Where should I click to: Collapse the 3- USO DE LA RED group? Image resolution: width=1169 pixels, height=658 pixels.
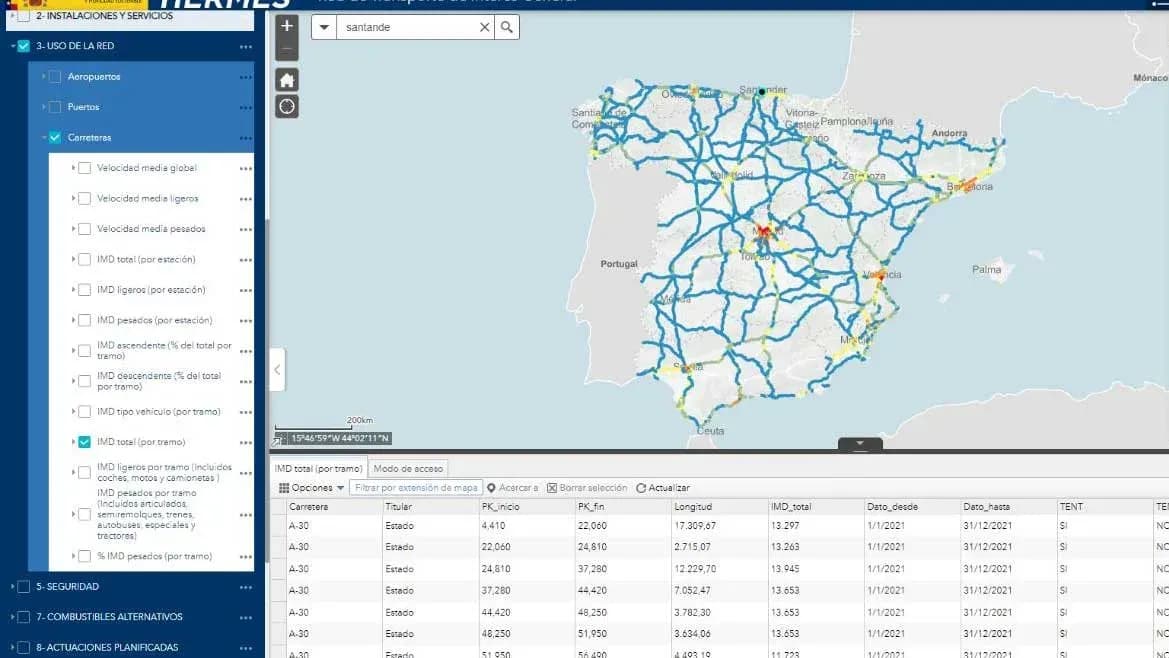13,46
